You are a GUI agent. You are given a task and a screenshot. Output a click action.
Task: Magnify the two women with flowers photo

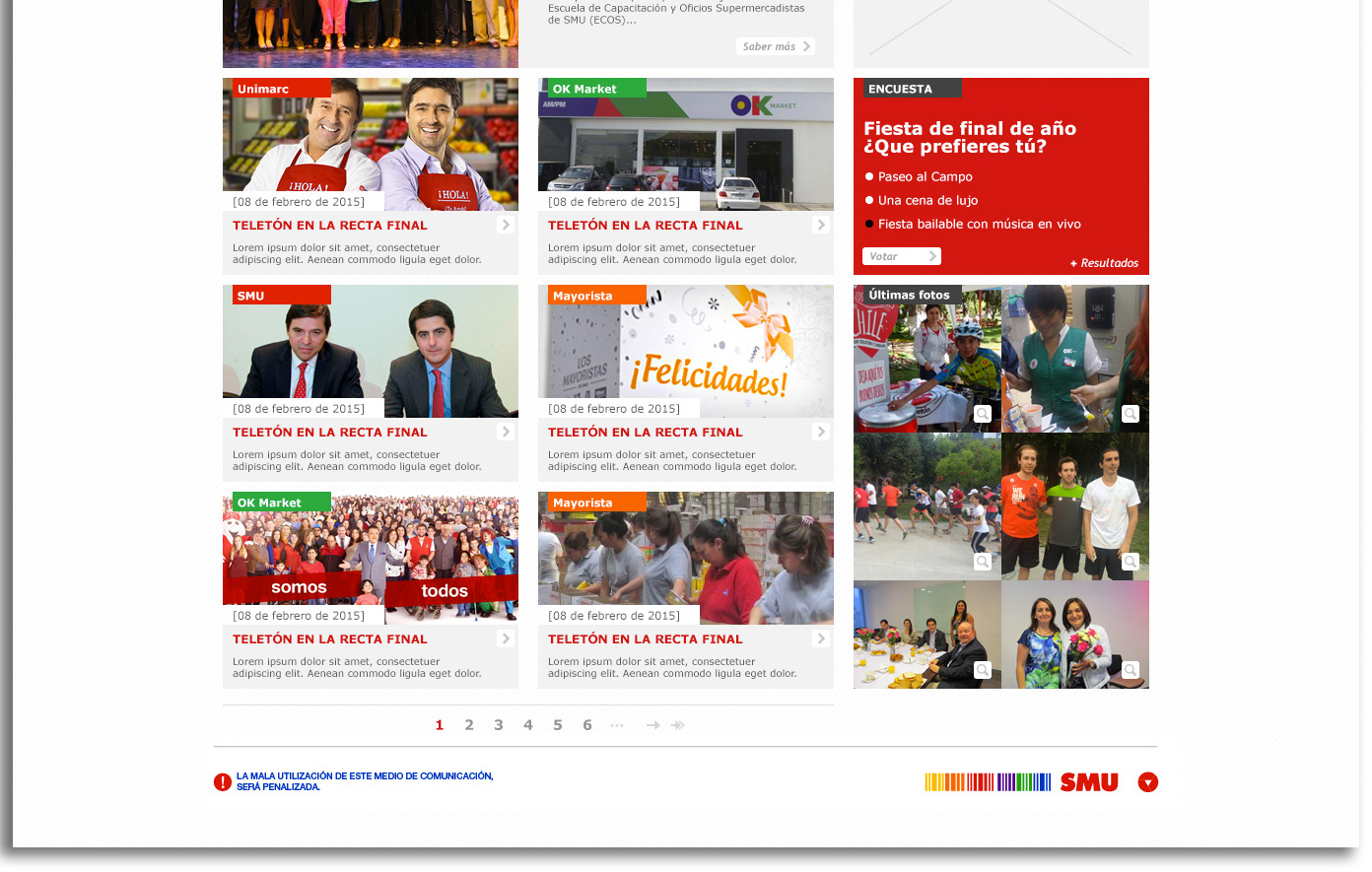pos(1131,670)
